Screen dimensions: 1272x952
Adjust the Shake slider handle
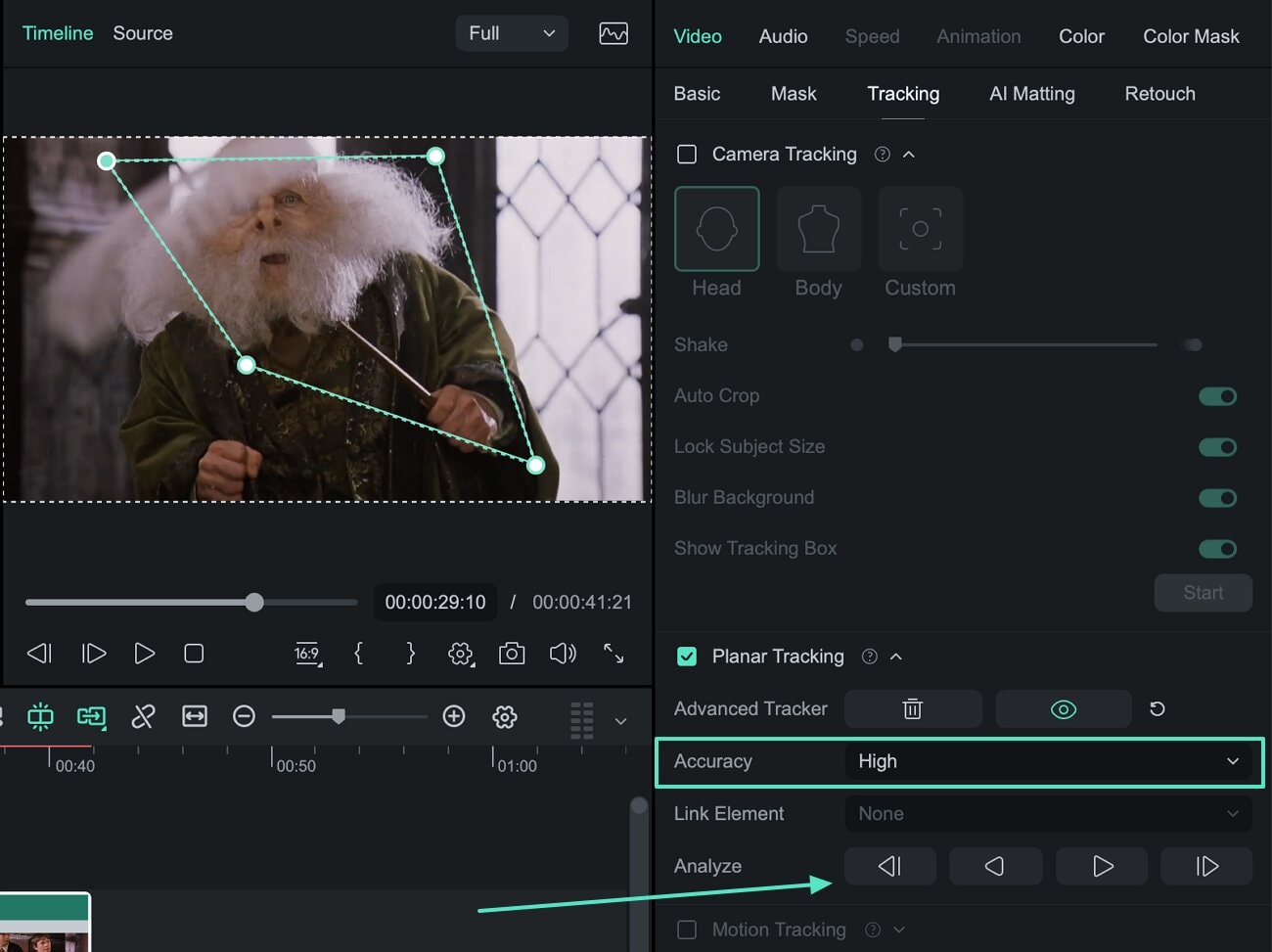894,344
